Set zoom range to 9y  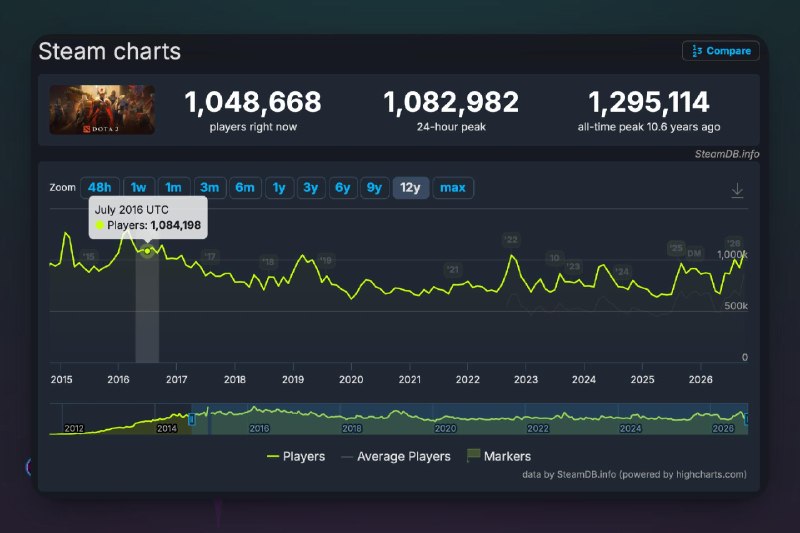(374, 188)
